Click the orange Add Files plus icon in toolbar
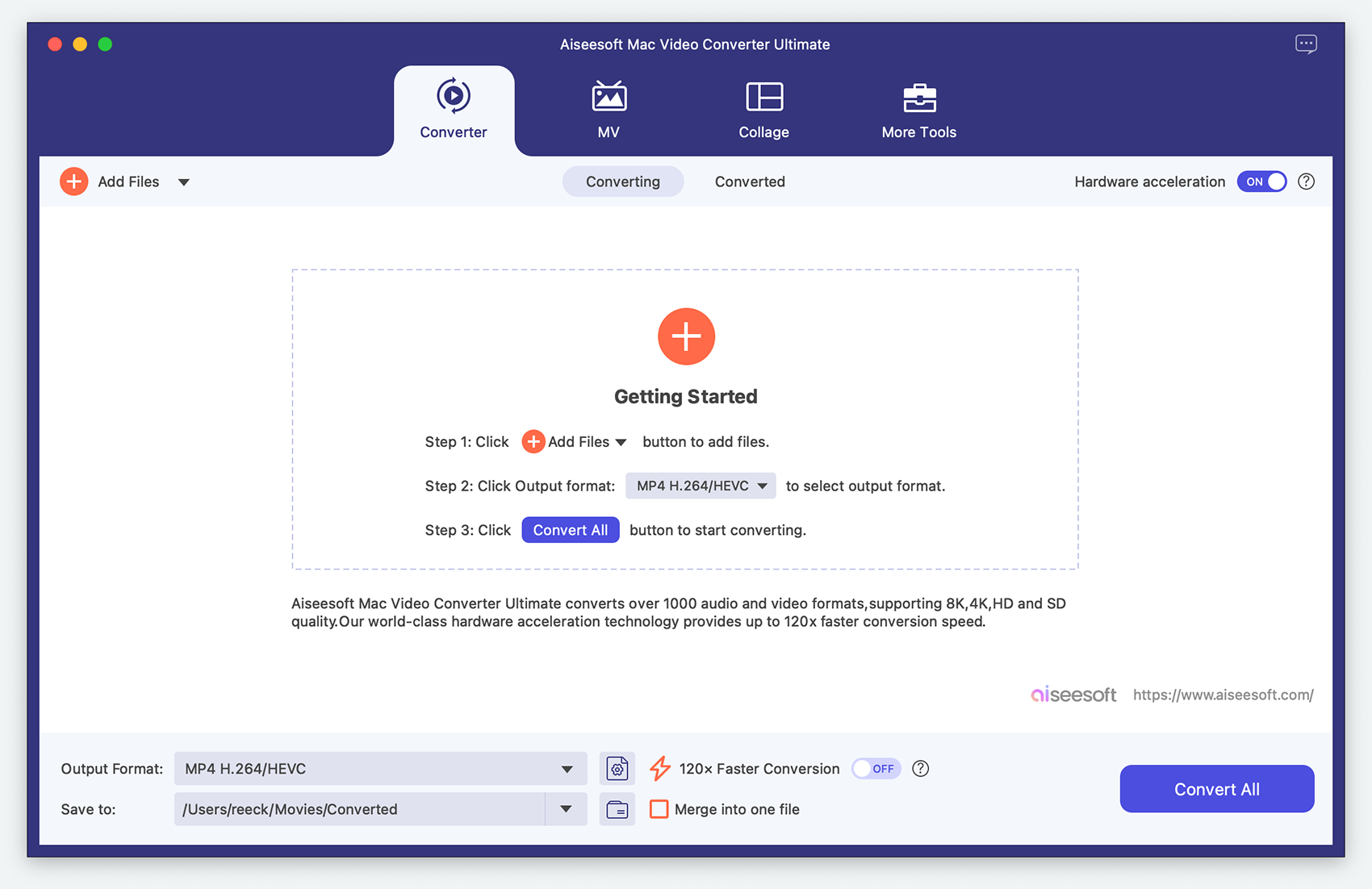 point(74,182)
